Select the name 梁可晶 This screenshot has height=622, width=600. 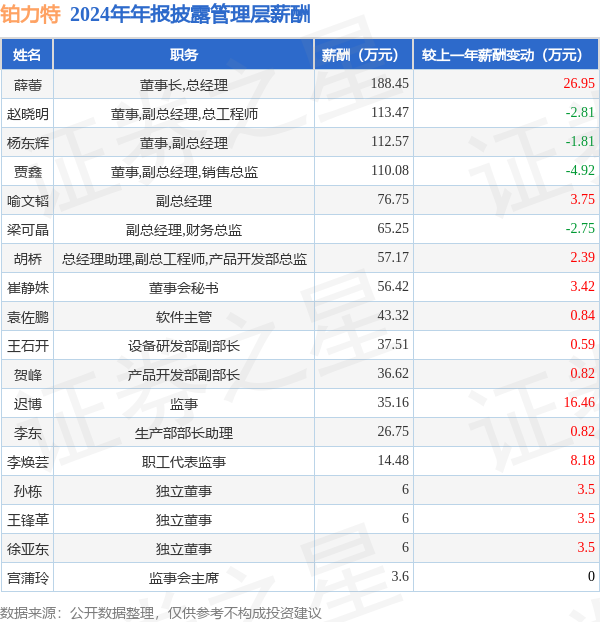(27, 230)
